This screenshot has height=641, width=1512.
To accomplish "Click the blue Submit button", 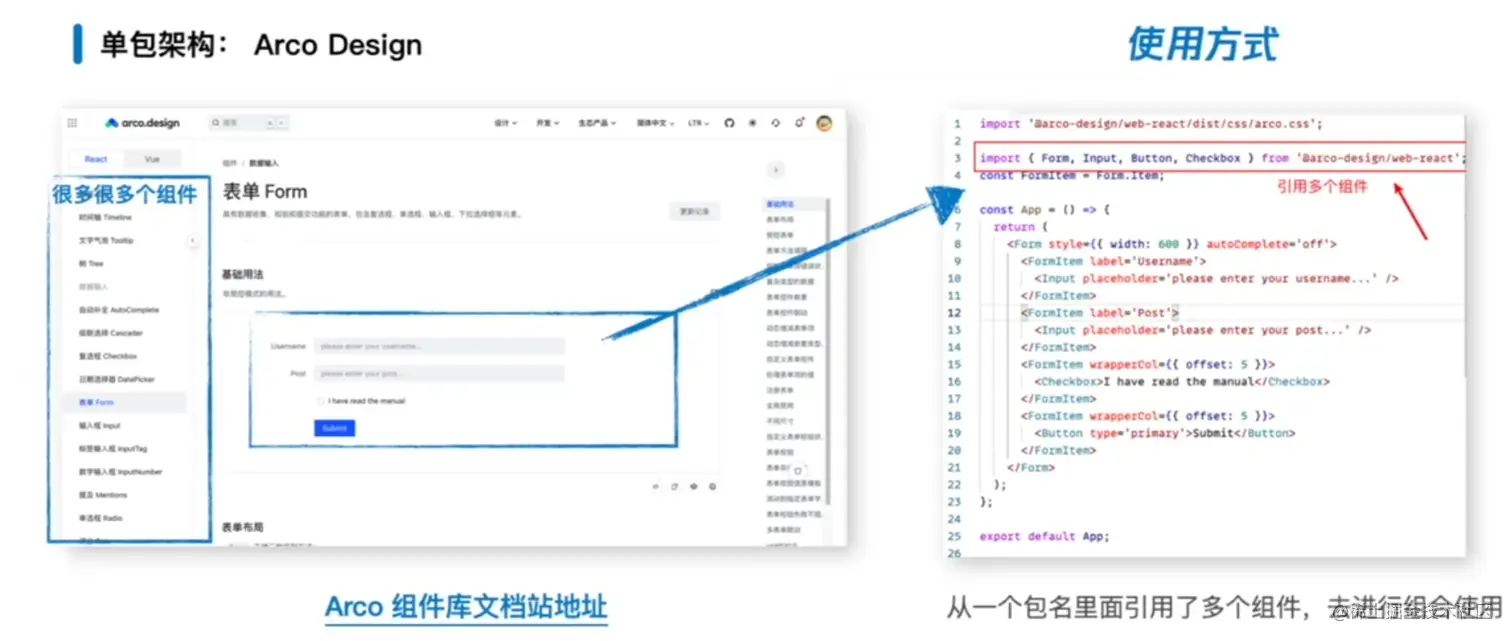I will point(334,428).
